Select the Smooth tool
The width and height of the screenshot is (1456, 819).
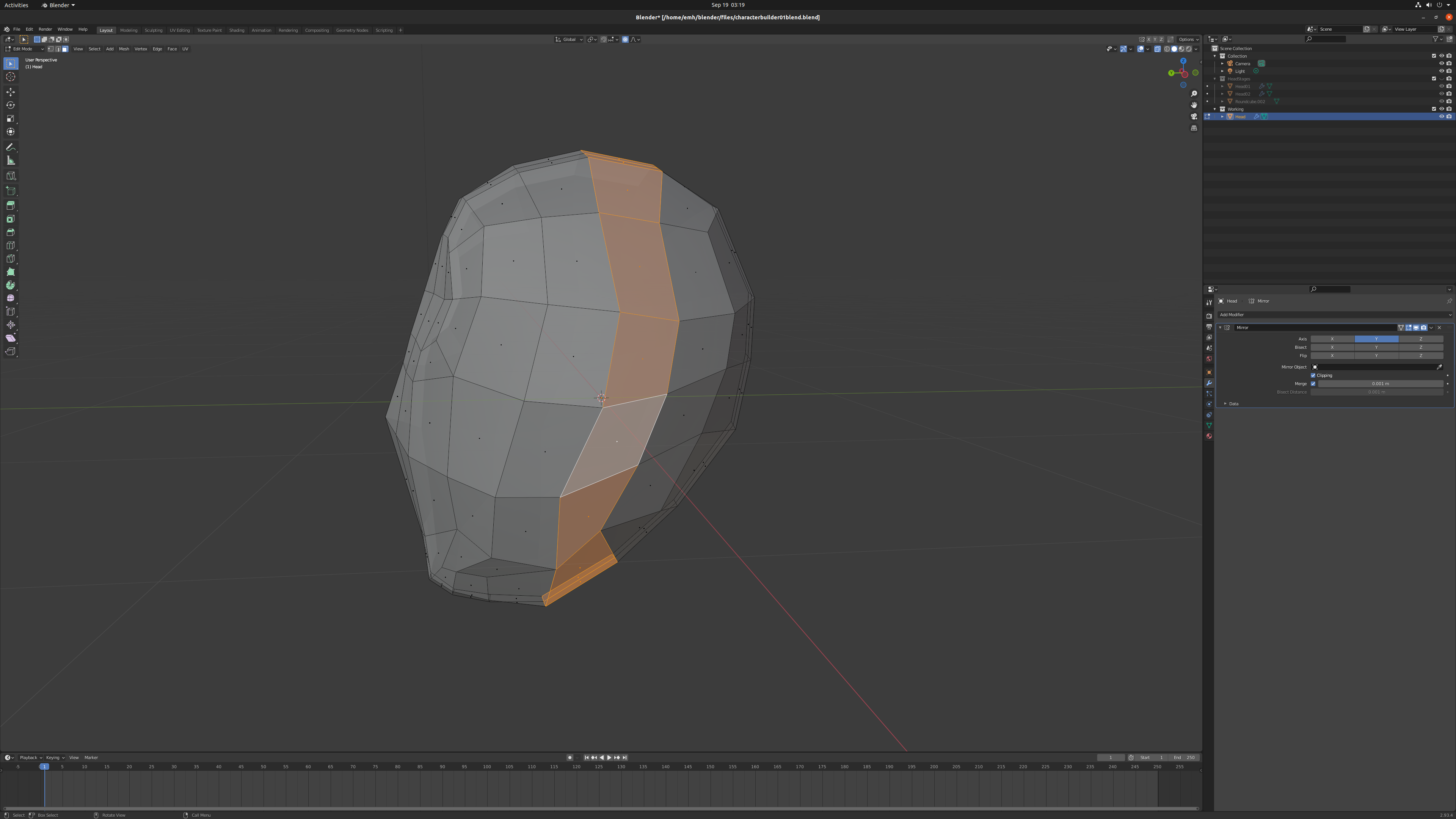tap(11, 298)
